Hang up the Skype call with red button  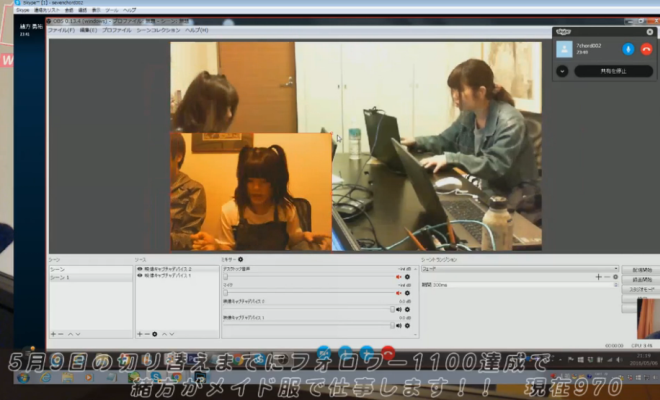pos(646,48)
